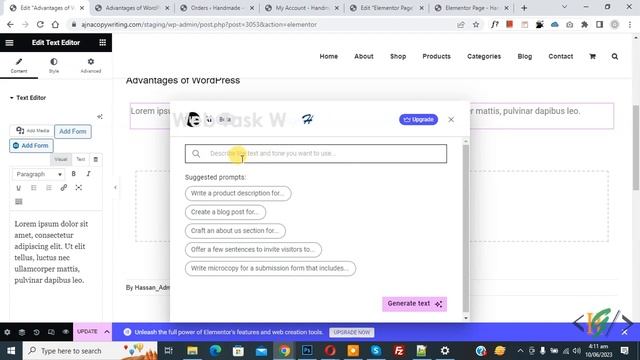The width and height of the screenshot is (640, 360).
Task: Open the Paragraph format dropdown
Action: point(38,174)
